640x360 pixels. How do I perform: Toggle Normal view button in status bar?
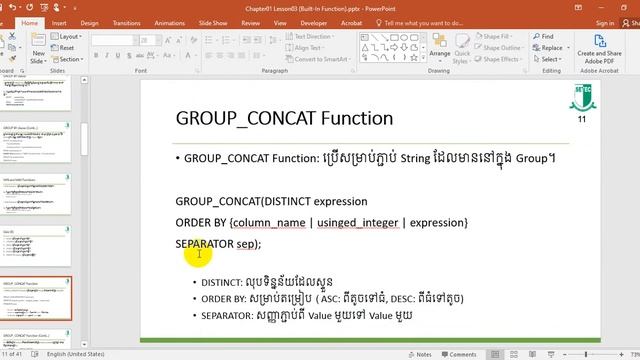495,354
